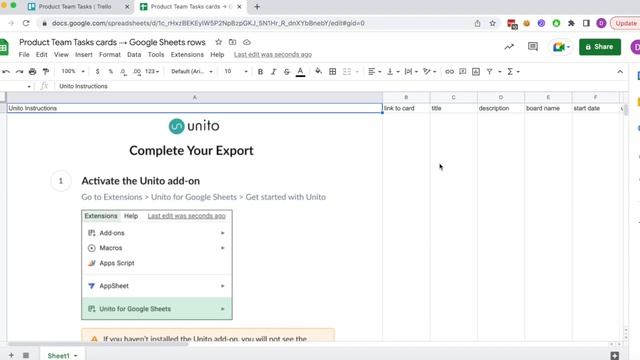Screen dimensions: 640x360
Task: Open the Help menu
Action: [x=217, y=54]
